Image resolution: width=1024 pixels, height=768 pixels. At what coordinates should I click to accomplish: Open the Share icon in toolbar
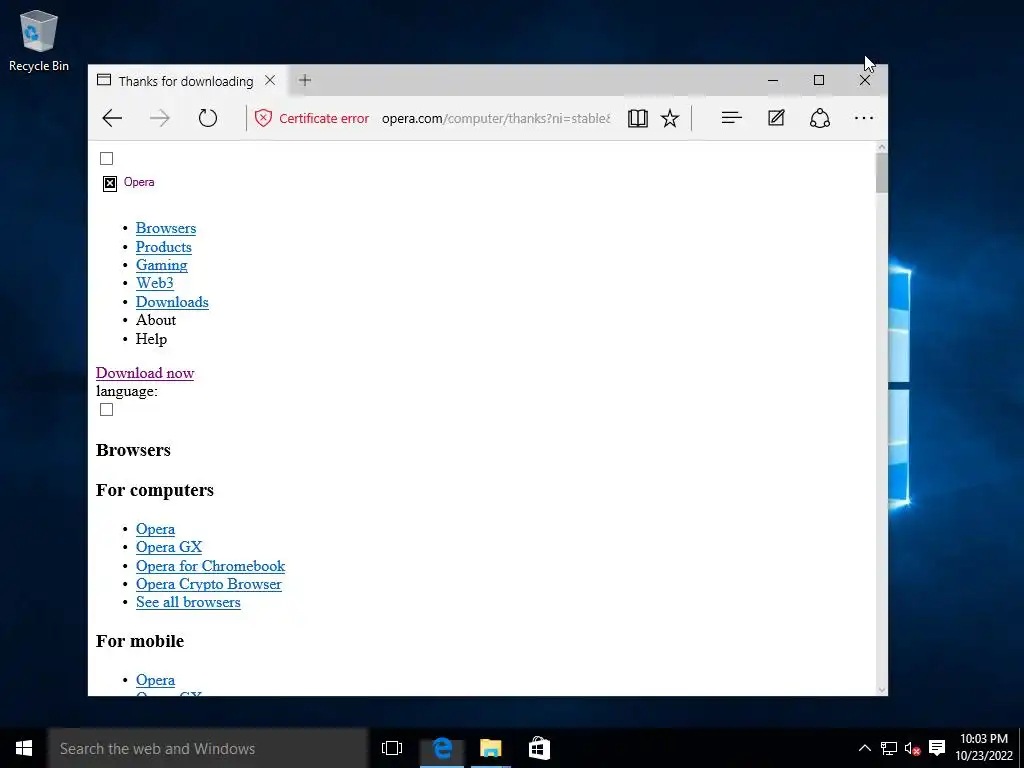820,118
